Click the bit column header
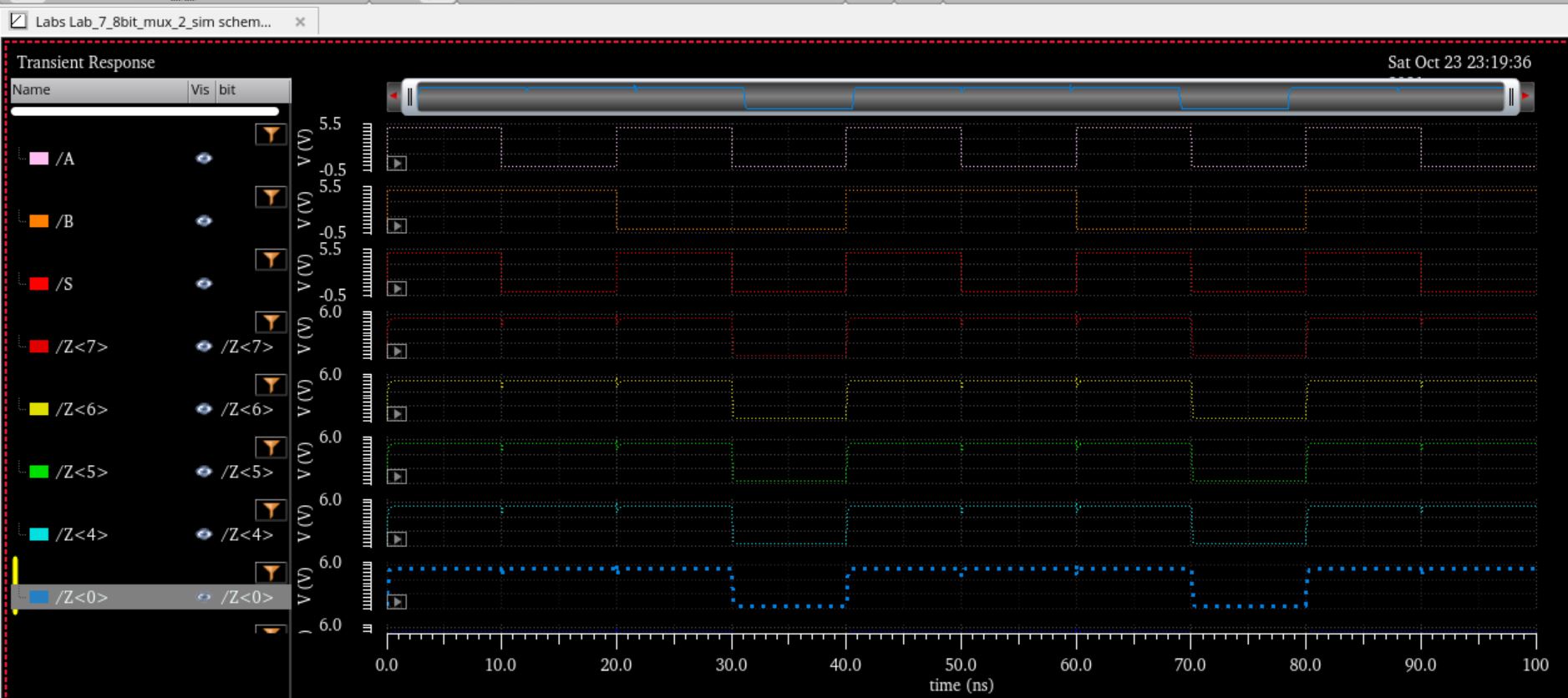Viewport: 1568px width, 698px height. tap(253, 90)
